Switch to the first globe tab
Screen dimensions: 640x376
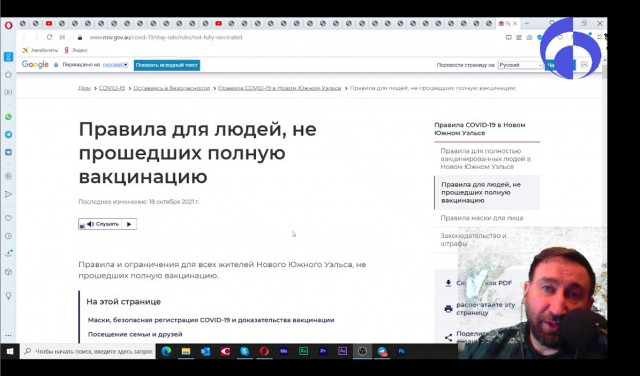click(x=23, y=24)
